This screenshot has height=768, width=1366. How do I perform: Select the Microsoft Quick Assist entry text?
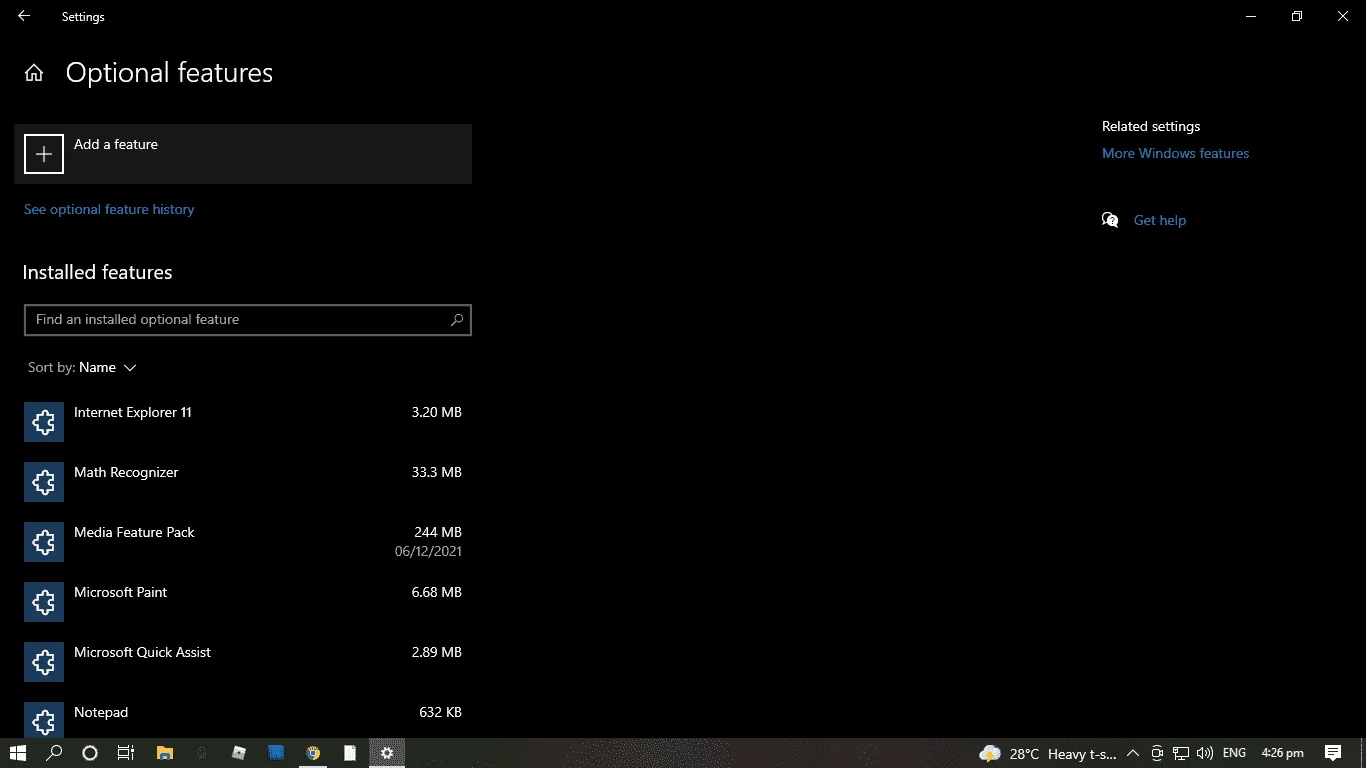(142, 652)
